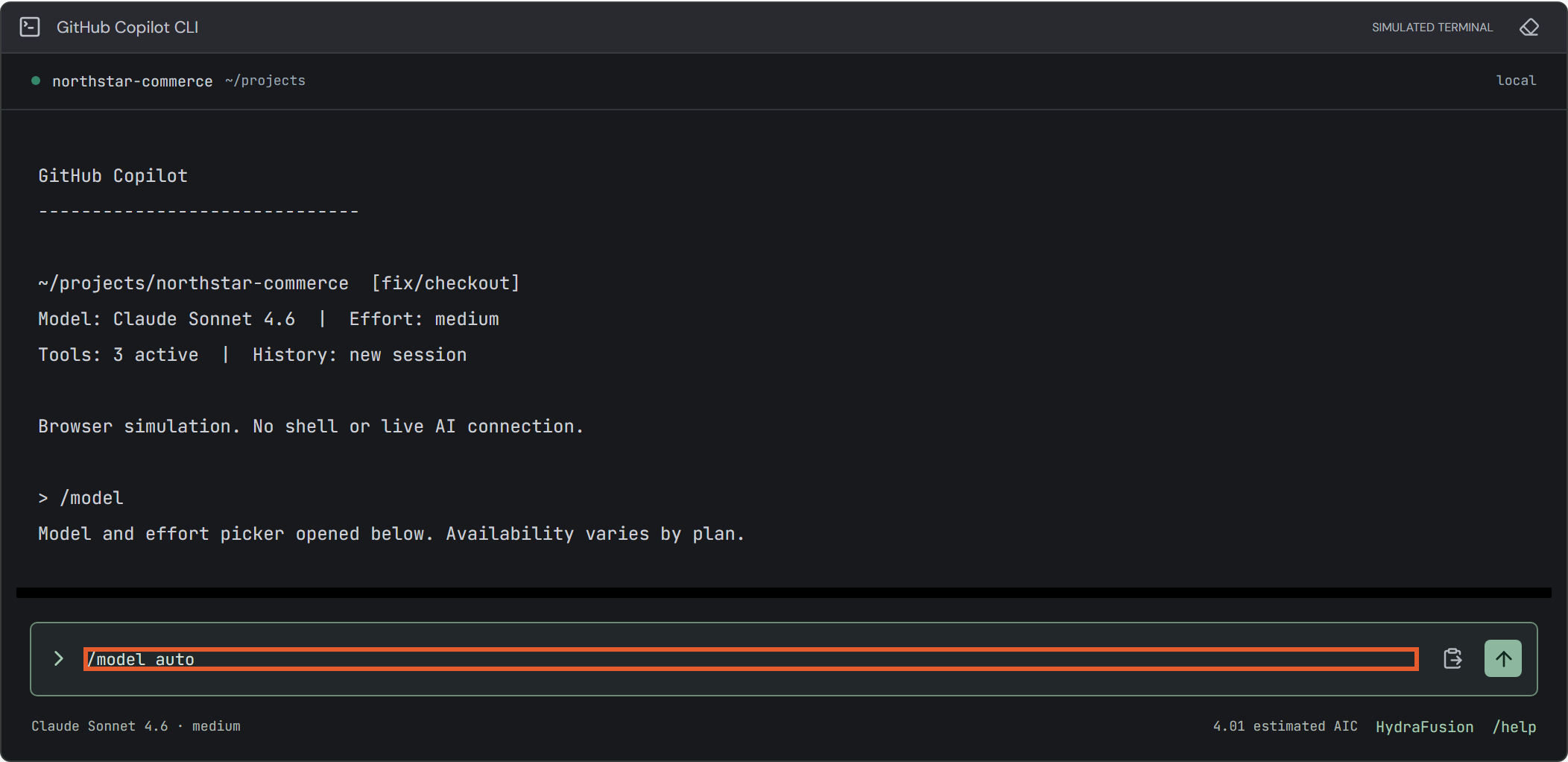Viewport: 1568px width, 762px height.
Task: Click the paste clipboard icon in prompt
Action: (1452, 658)
